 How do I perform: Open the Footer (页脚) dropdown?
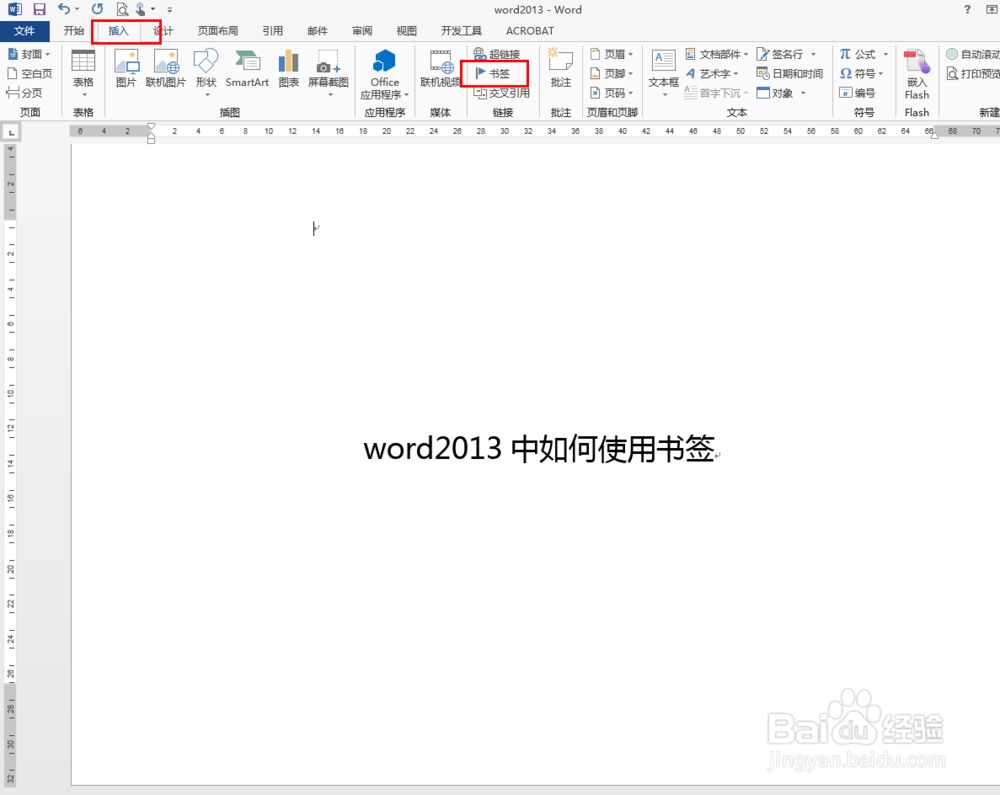click(x=611, y=73)
